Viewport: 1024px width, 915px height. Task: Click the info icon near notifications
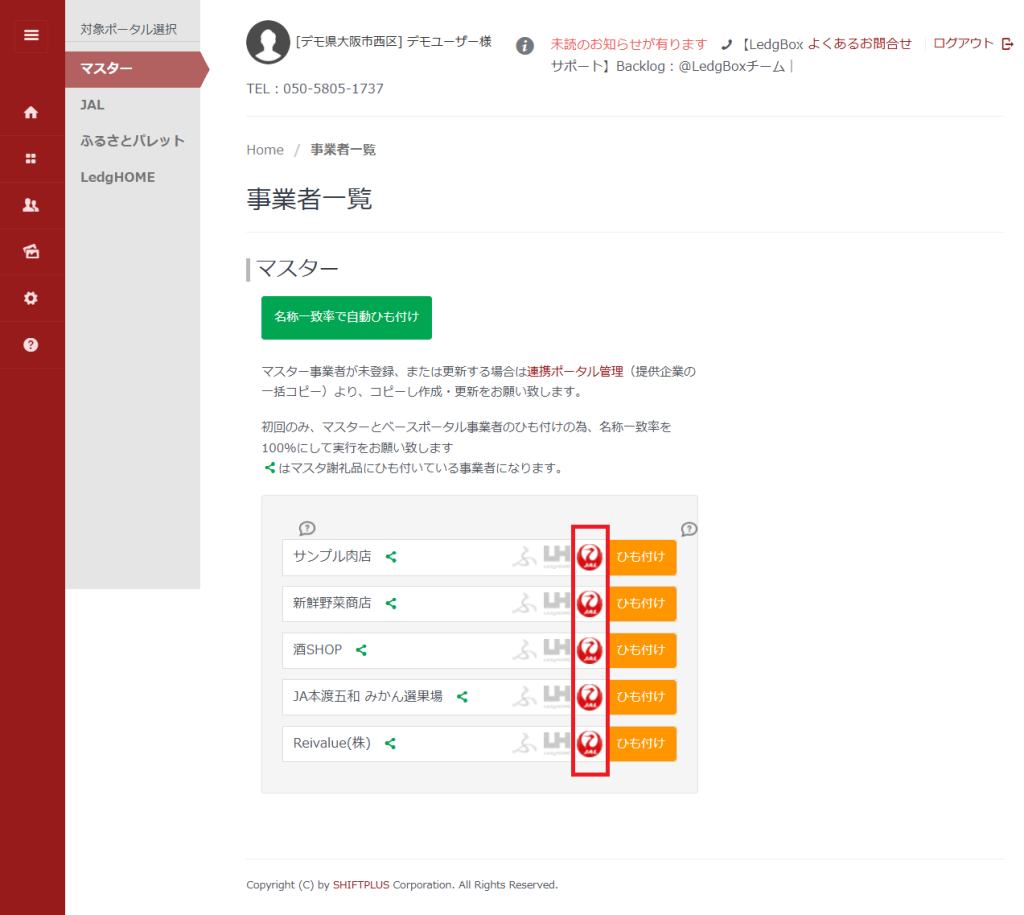coord(525,46)
